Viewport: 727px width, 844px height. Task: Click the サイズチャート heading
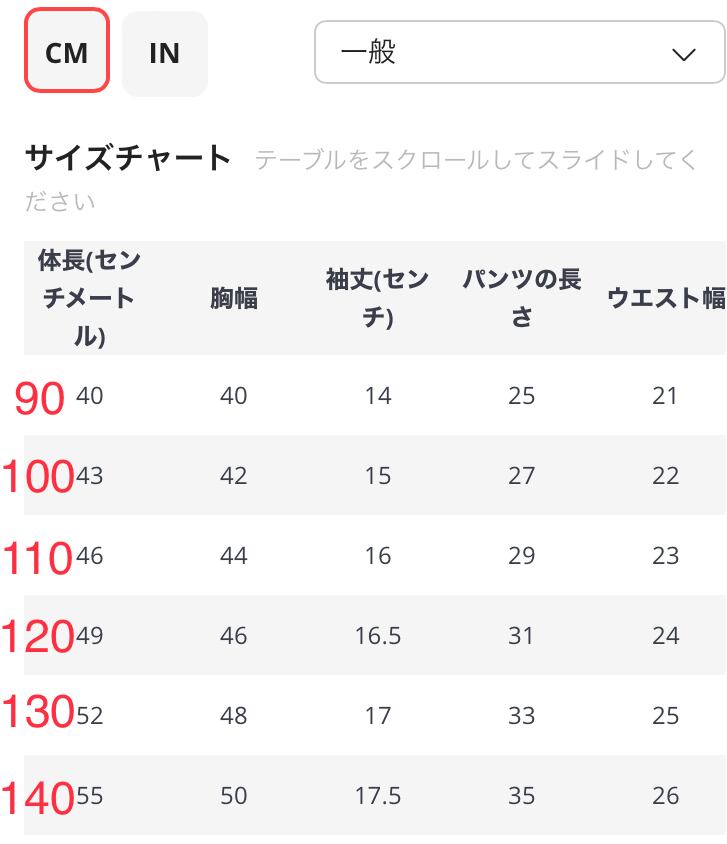[x=128, y=158]
